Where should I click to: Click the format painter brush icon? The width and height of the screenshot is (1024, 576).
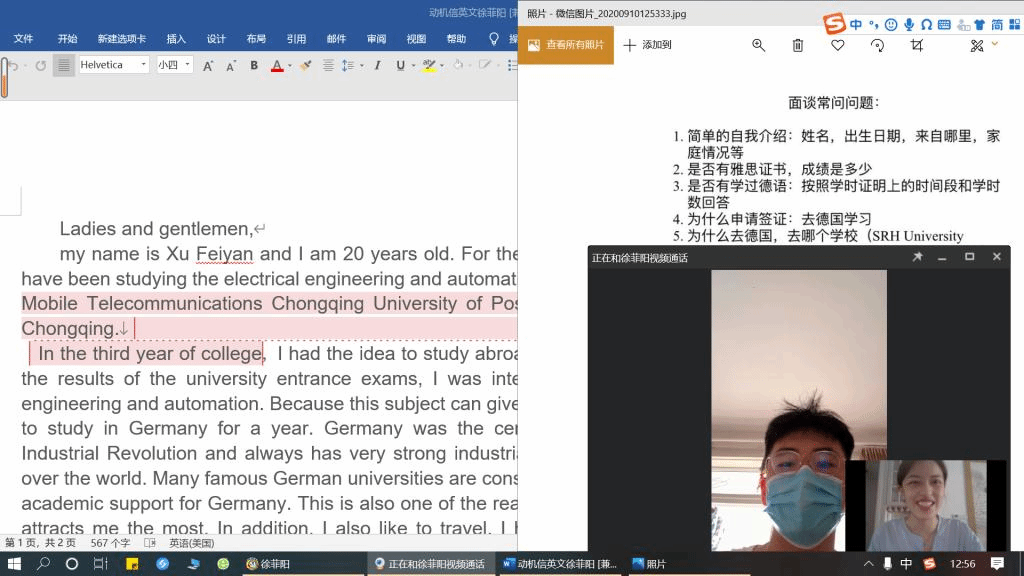[306, 66]
